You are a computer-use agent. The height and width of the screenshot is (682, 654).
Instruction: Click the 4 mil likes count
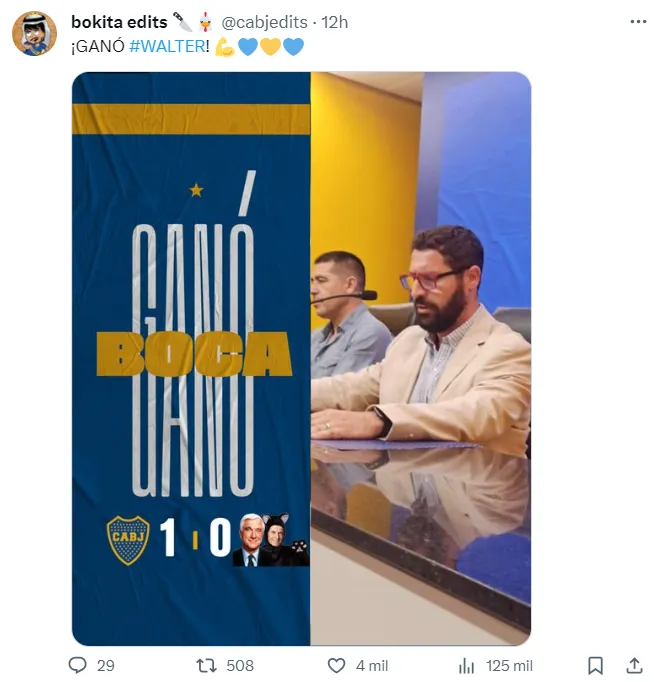tap(372, 665)
